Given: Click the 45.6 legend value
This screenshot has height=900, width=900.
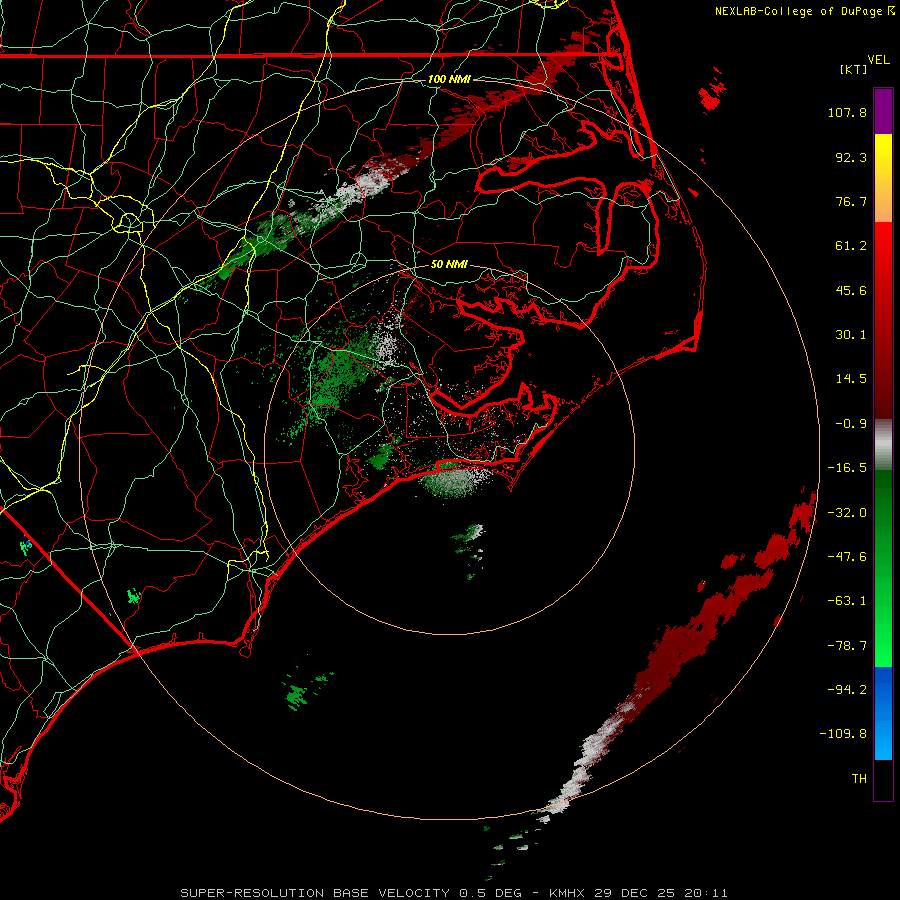Looking at the screenshot, I should tap(851, 290).
